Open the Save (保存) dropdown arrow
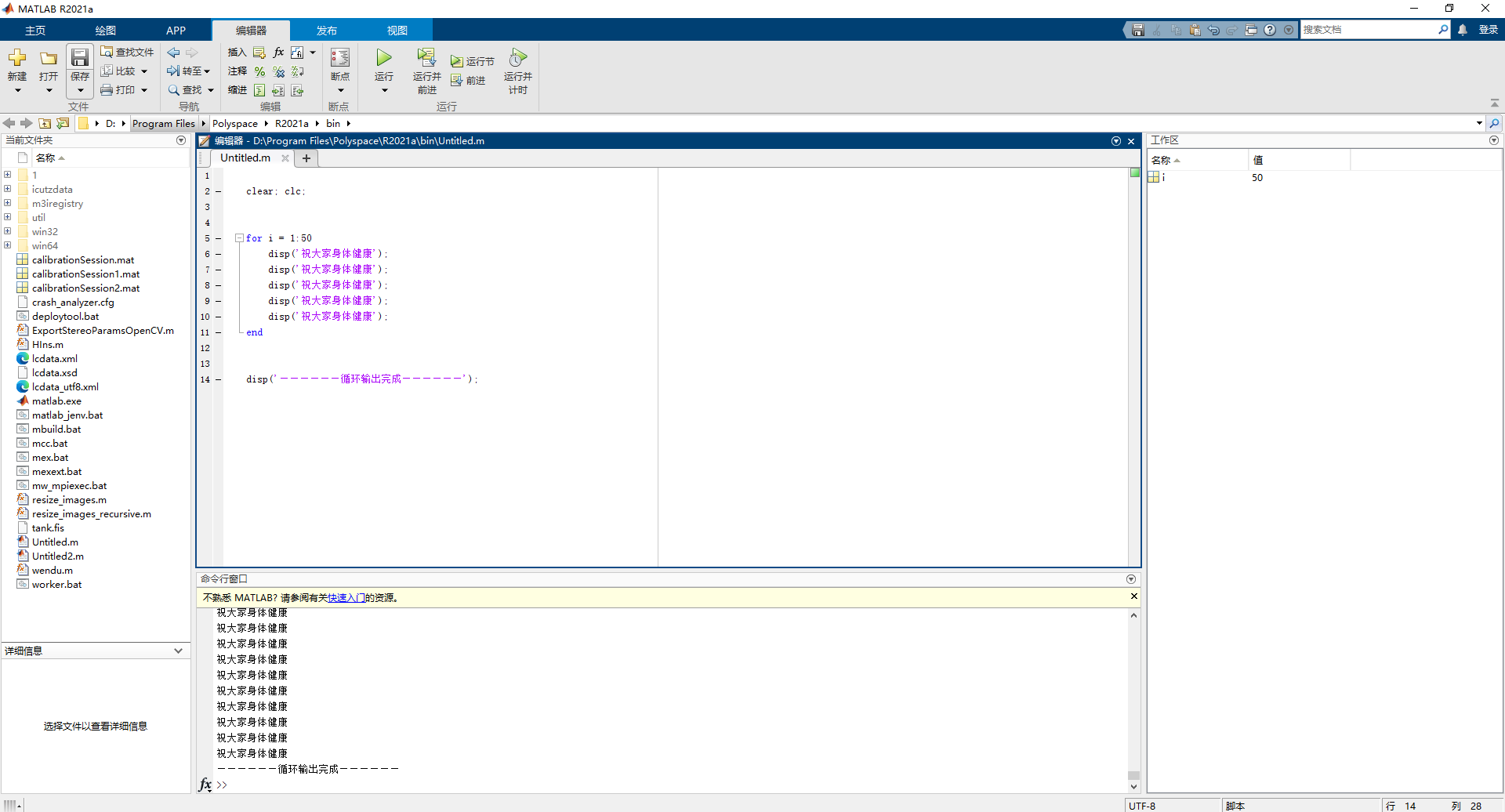This screenshot has height=812, width=1505. pyautogui.click(x=80, y=90)
